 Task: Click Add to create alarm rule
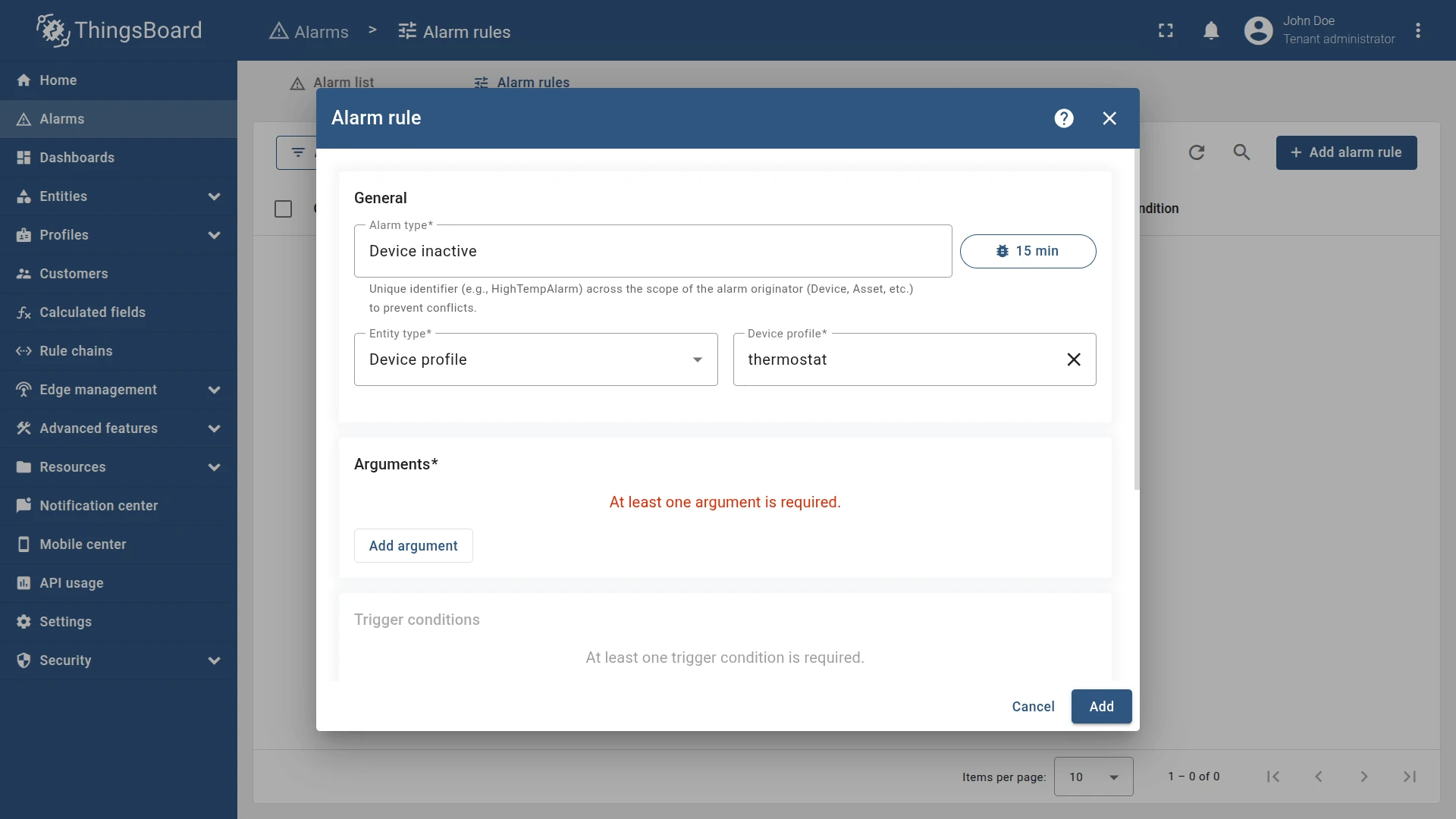pyautogui.click(x=1101, y=707)
